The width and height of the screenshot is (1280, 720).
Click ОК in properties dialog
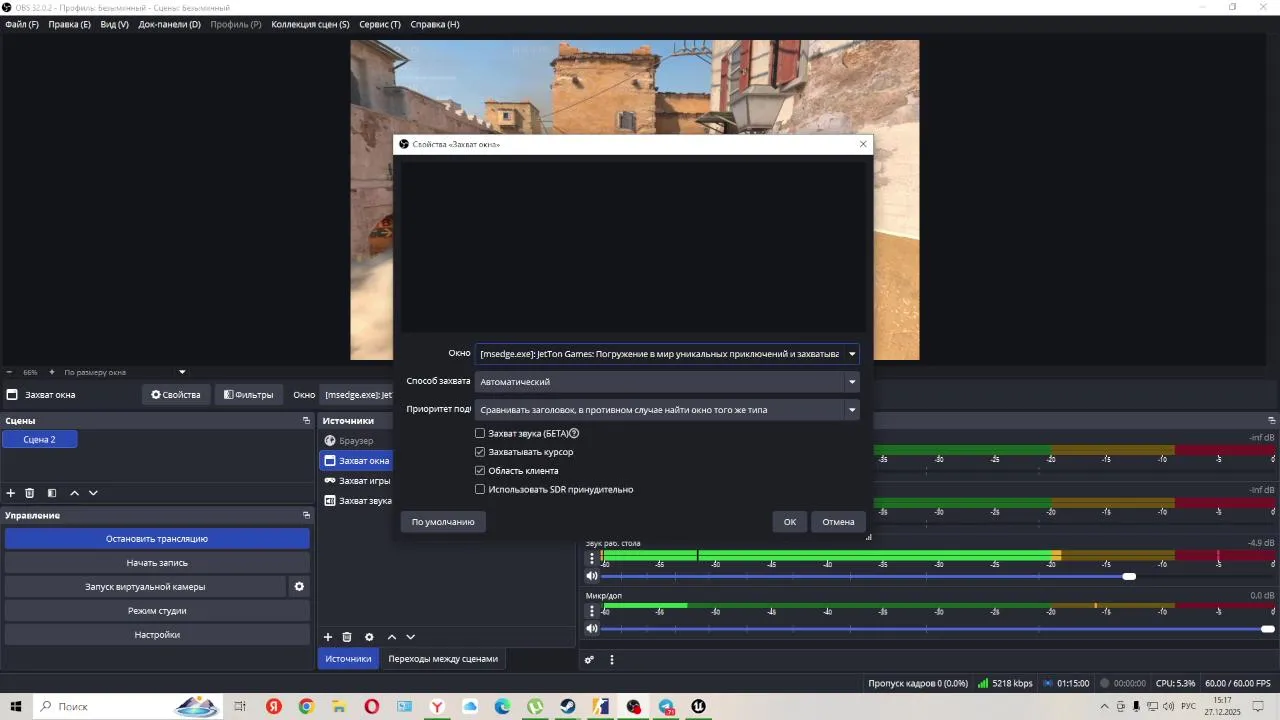790,522
